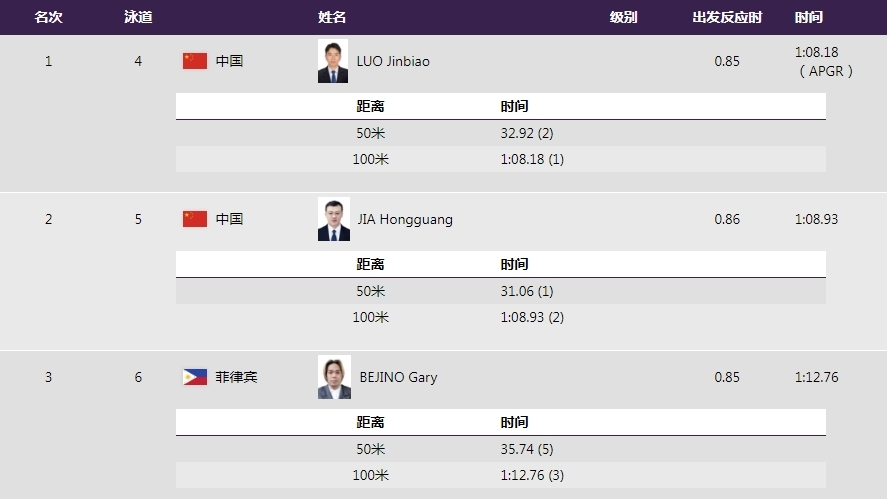887x499 pixels.
Task: Click the 泳道 column header
Action: pos(138,17)
